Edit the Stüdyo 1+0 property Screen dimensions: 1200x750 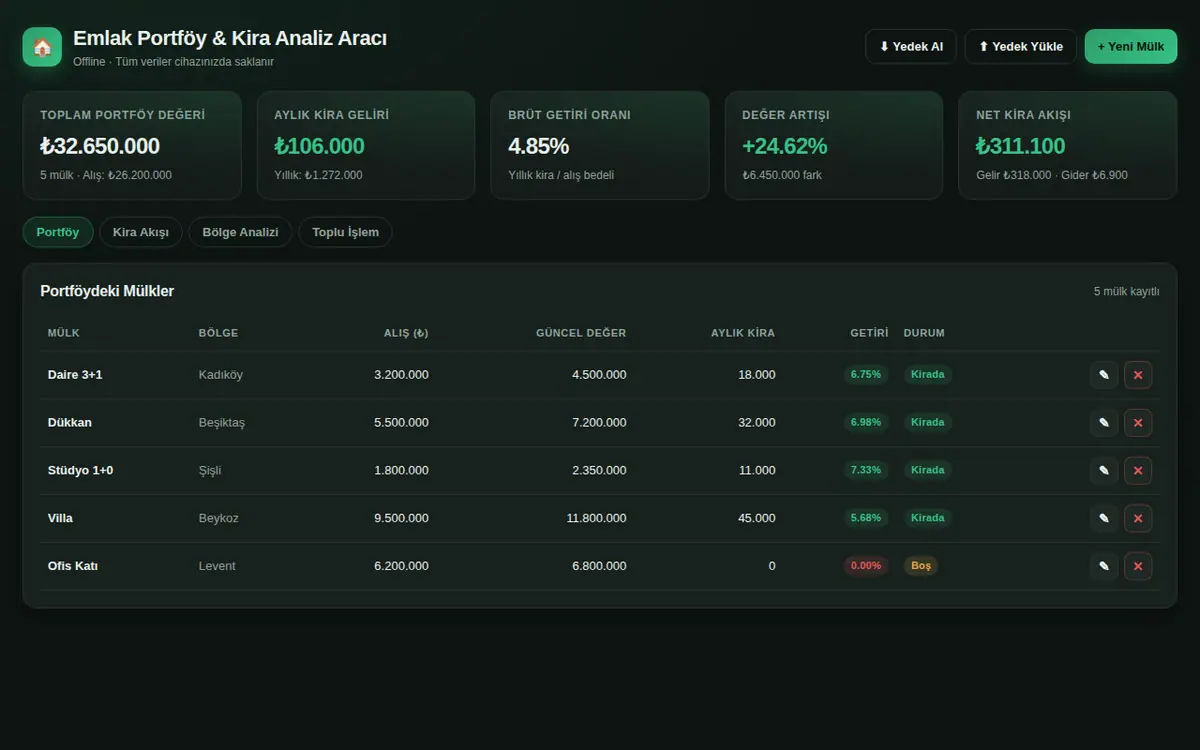[x=1104, y=470]
